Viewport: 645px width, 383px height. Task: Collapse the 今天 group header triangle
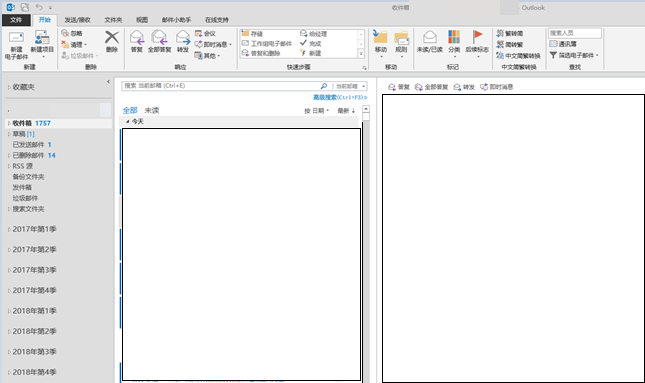[128, 121]
